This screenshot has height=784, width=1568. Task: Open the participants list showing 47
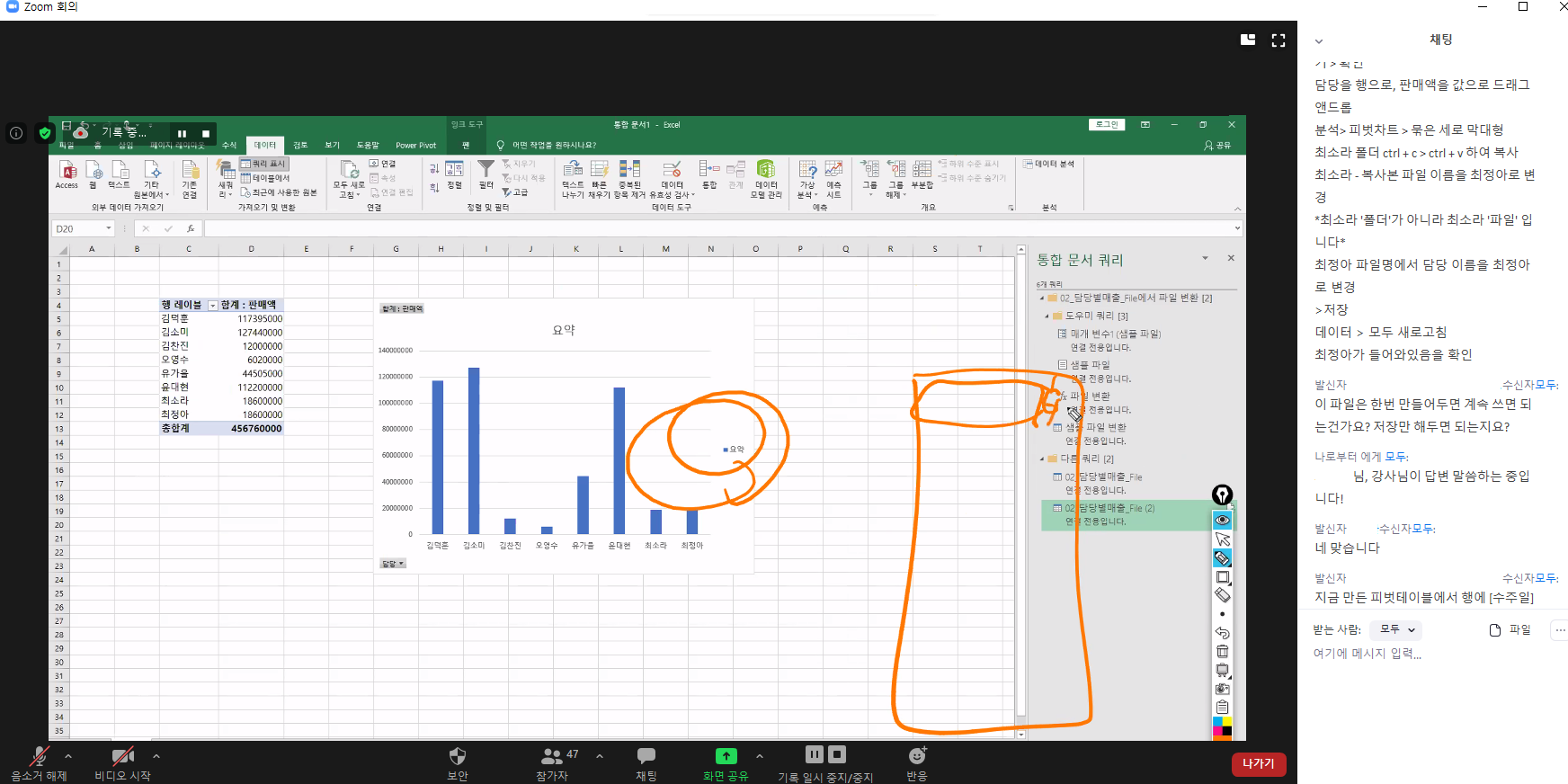pos(552,757)
